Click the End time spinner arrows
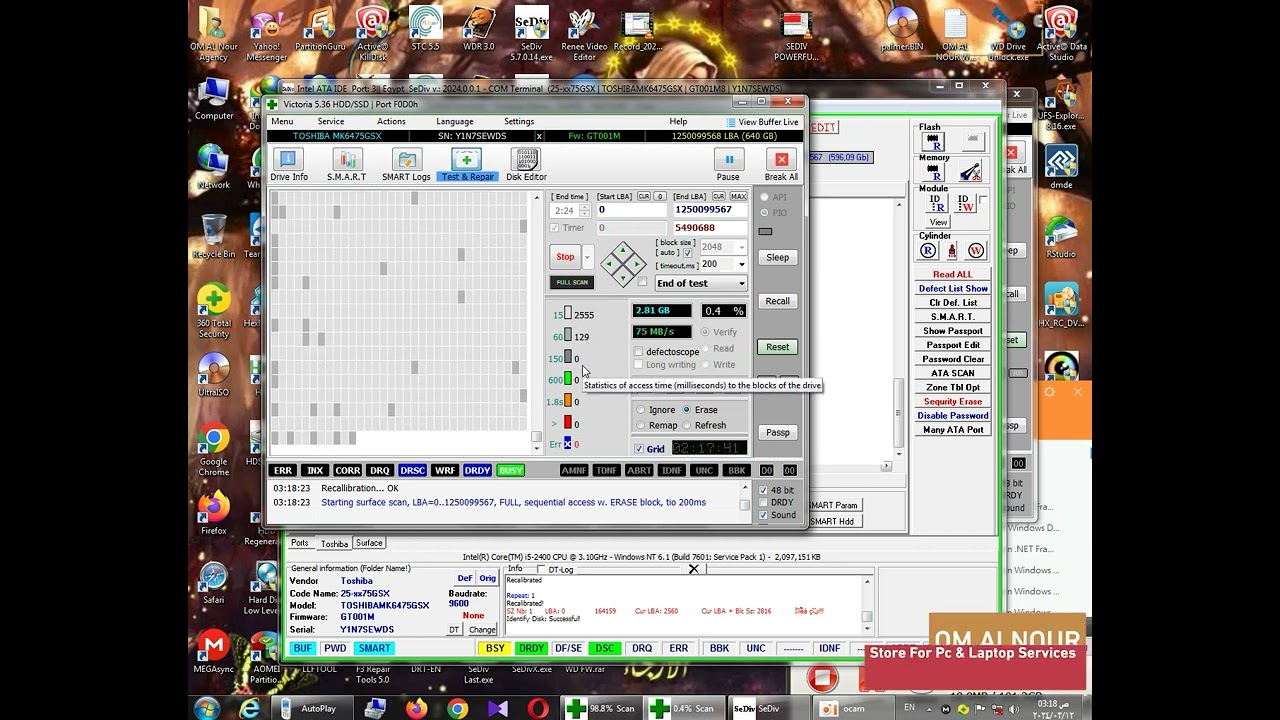Screen dimensions: 1280x720 [585, 211]
